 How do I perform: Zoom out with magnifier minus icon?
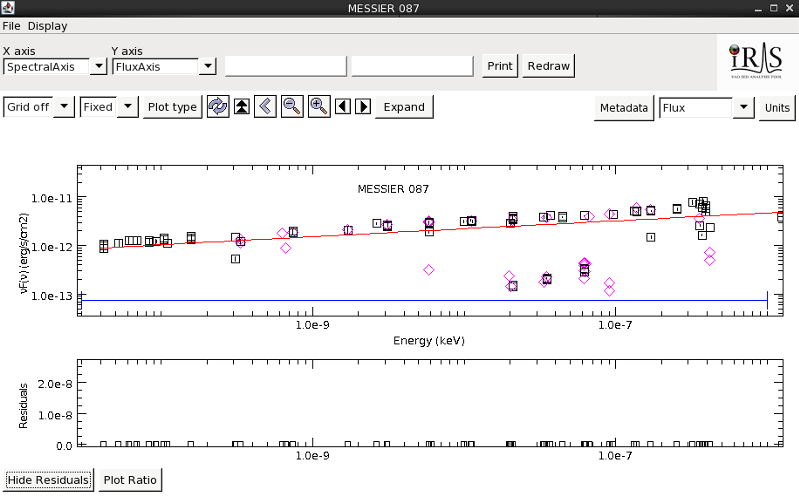[292, 107]
